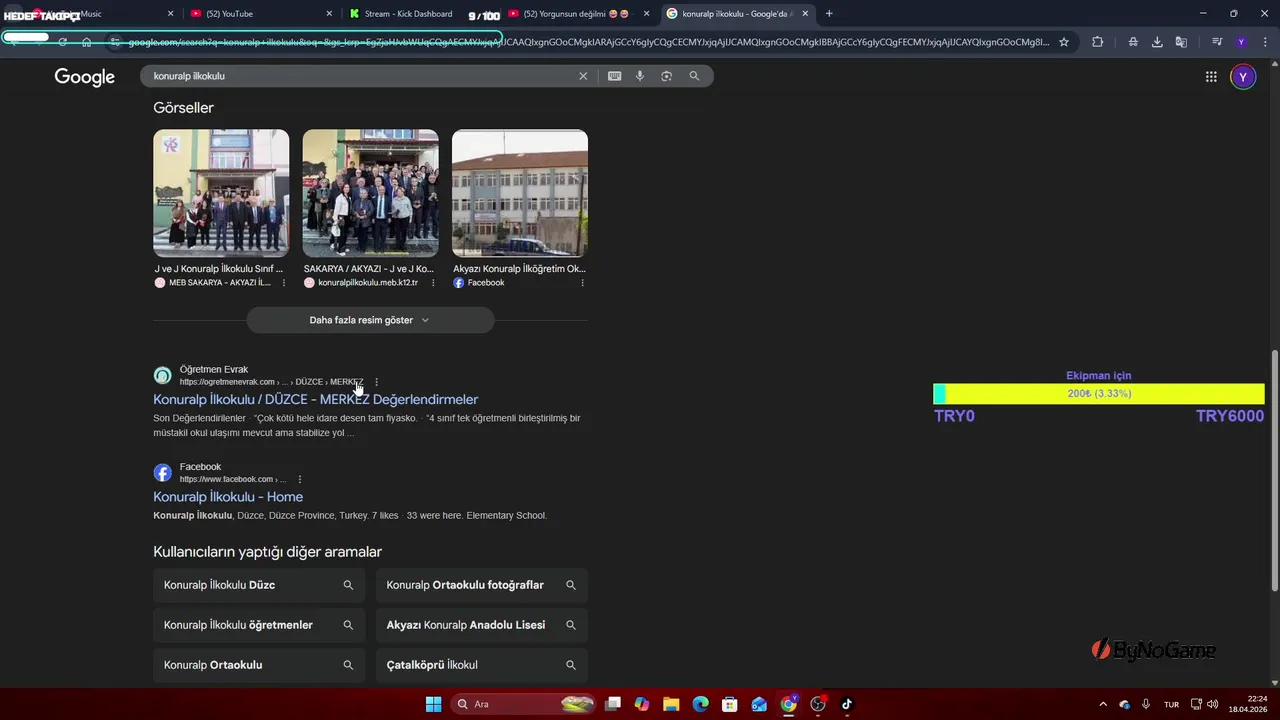Open Chrome downloads
Image resolution: width=1280 pixels, height=720 pixels.
click(x=1157, y=42)
